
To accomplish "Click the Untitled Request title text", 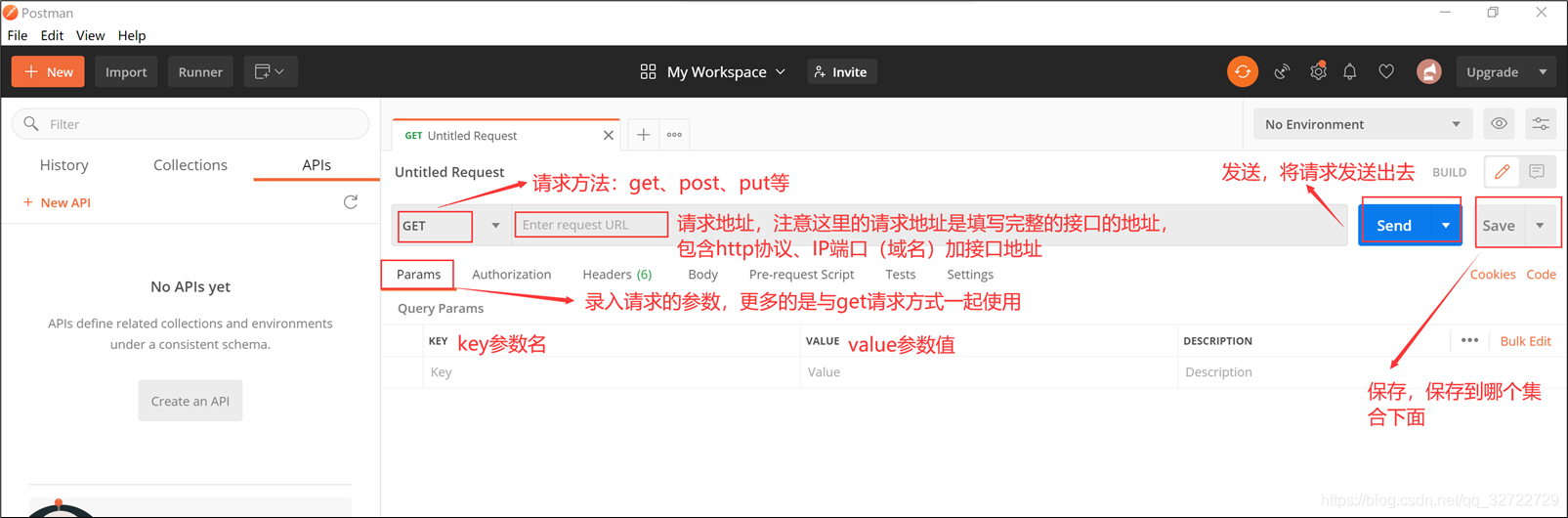I will pos(449,172).
